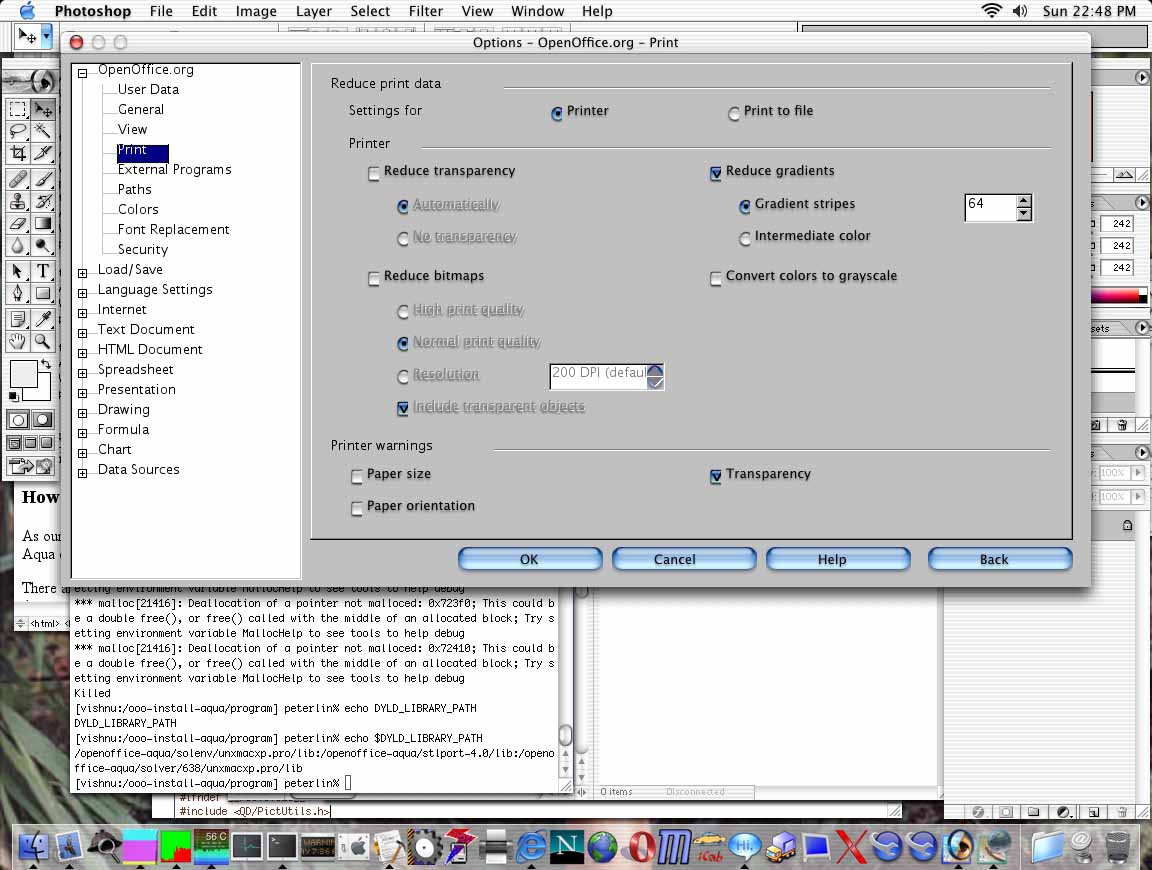Disable the Transparency printer warning

[x=716, y=476]
